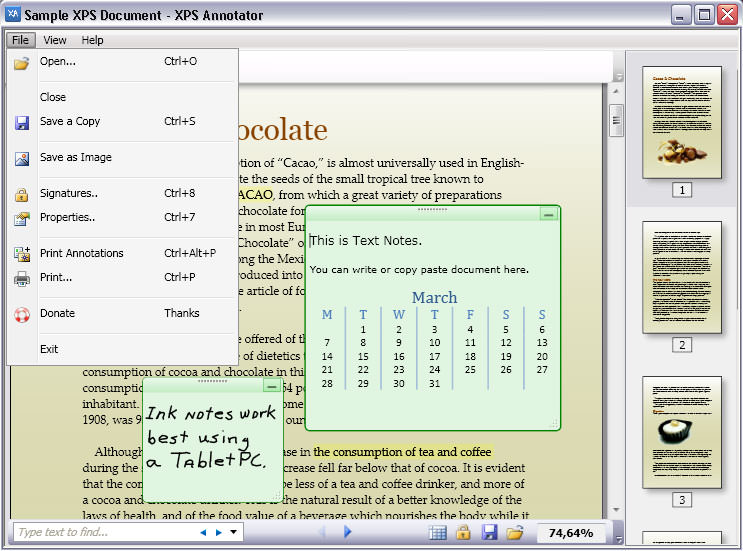Click 'This is Text Notes.' line
The image size is (743, 551).
click(365, 241)
